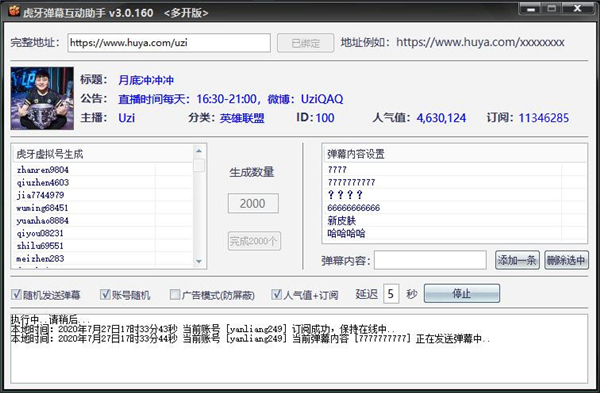Toggle the 账号随机 checkbox
The image size is (600, 393).
105,294
